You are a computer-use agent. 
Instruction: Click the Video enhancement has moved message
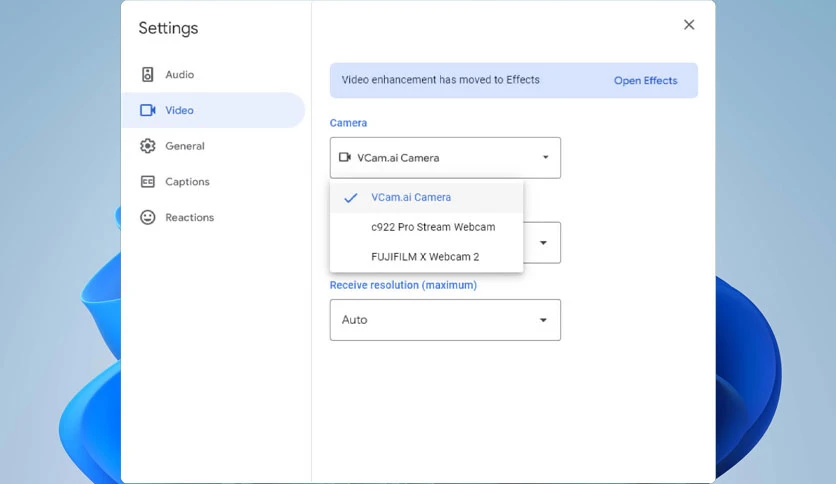point(440,80)
